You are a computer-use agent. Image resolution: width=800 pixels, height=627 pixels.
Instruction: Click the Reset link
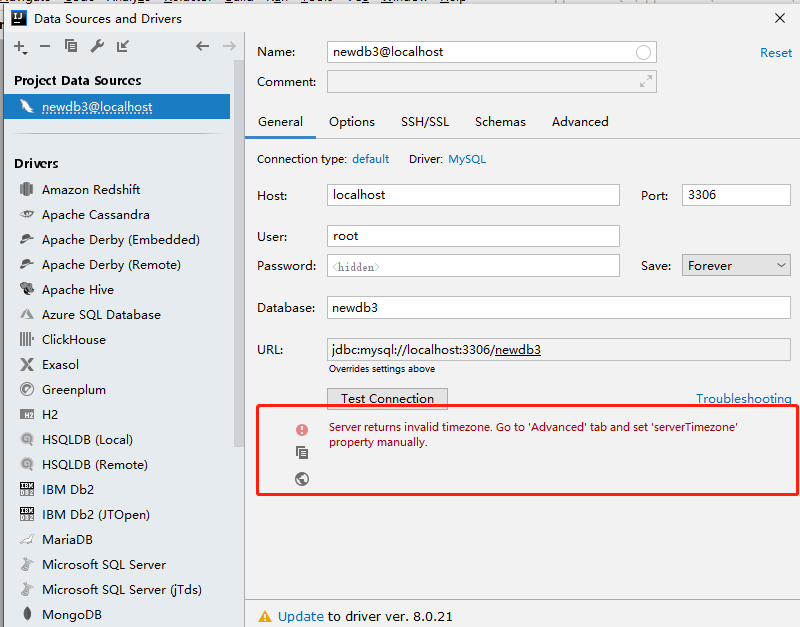(x=776, y=53)
